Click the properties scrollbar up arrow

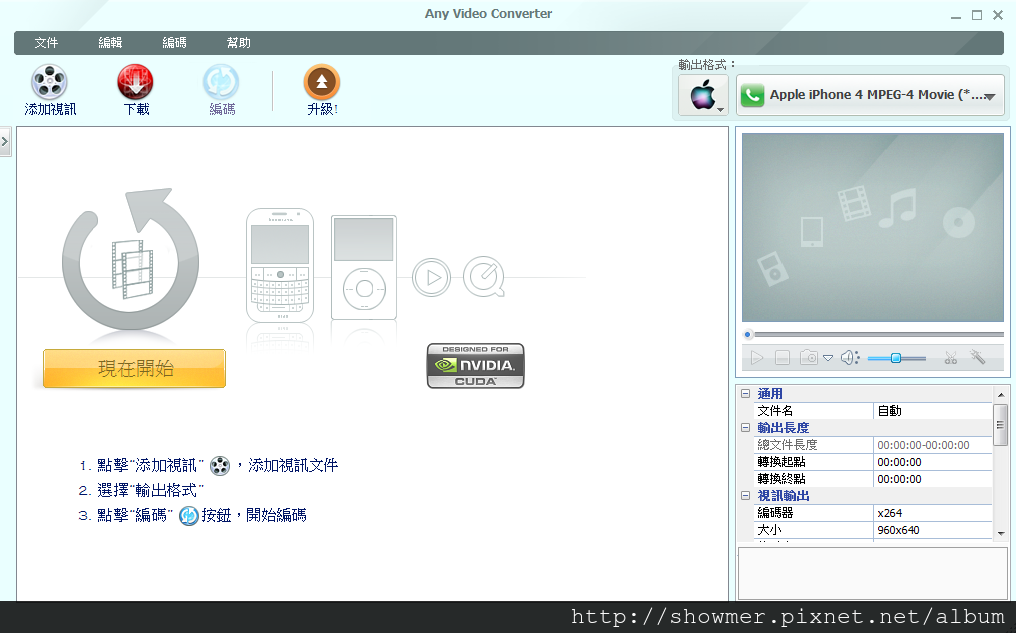tap(1001, 395)
